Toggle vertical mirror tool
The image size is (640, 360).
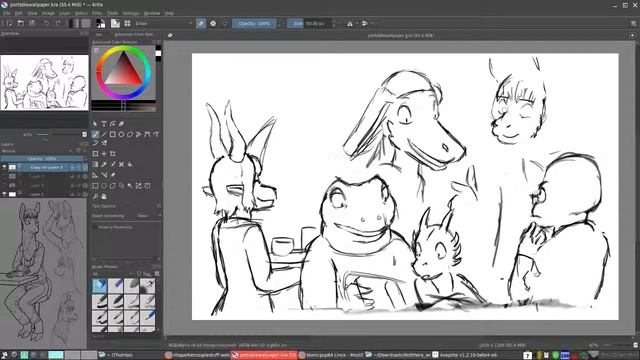point(364,24)
